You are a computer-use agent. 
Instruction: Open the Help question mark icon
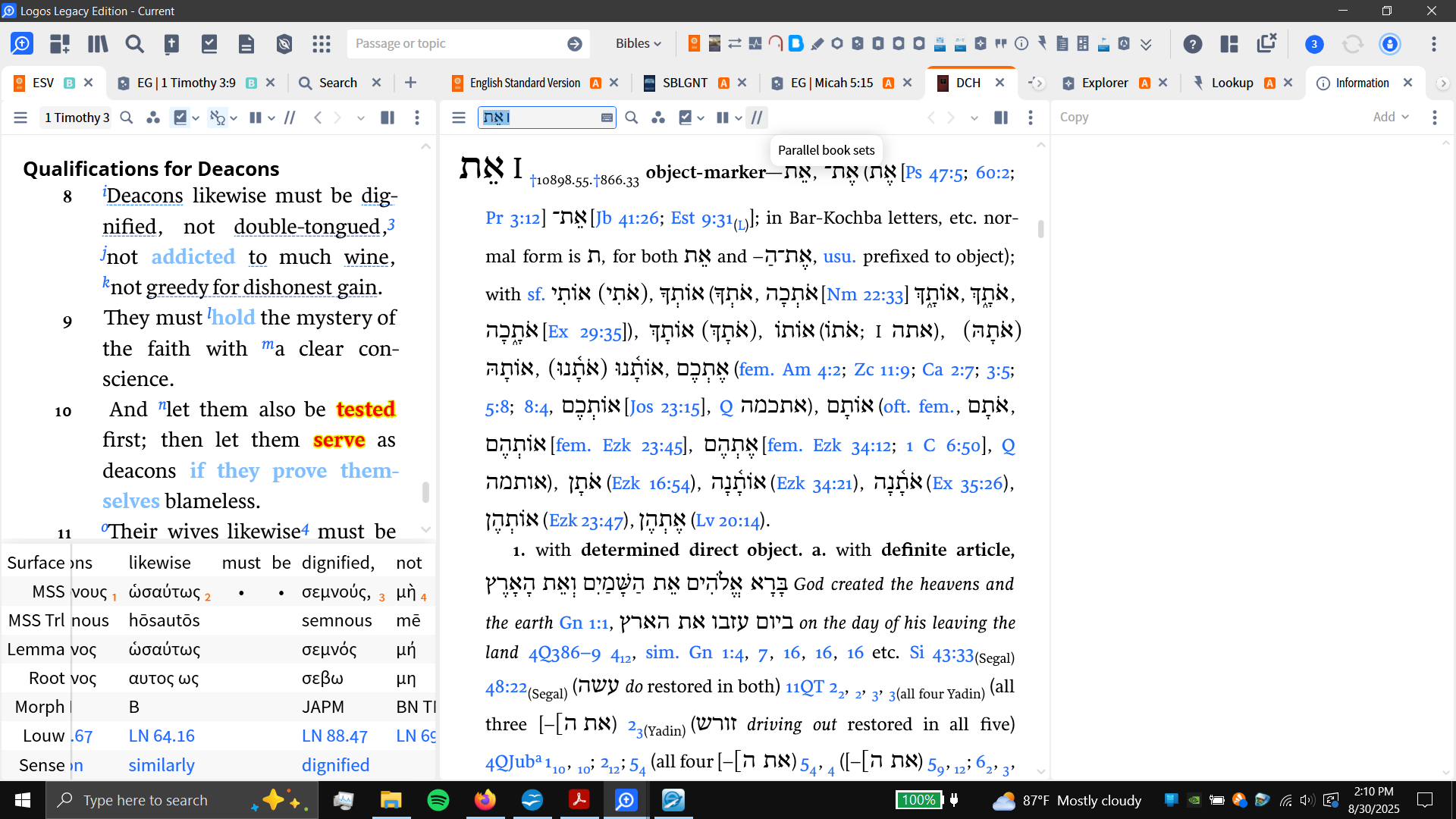tap(1193, 44)
